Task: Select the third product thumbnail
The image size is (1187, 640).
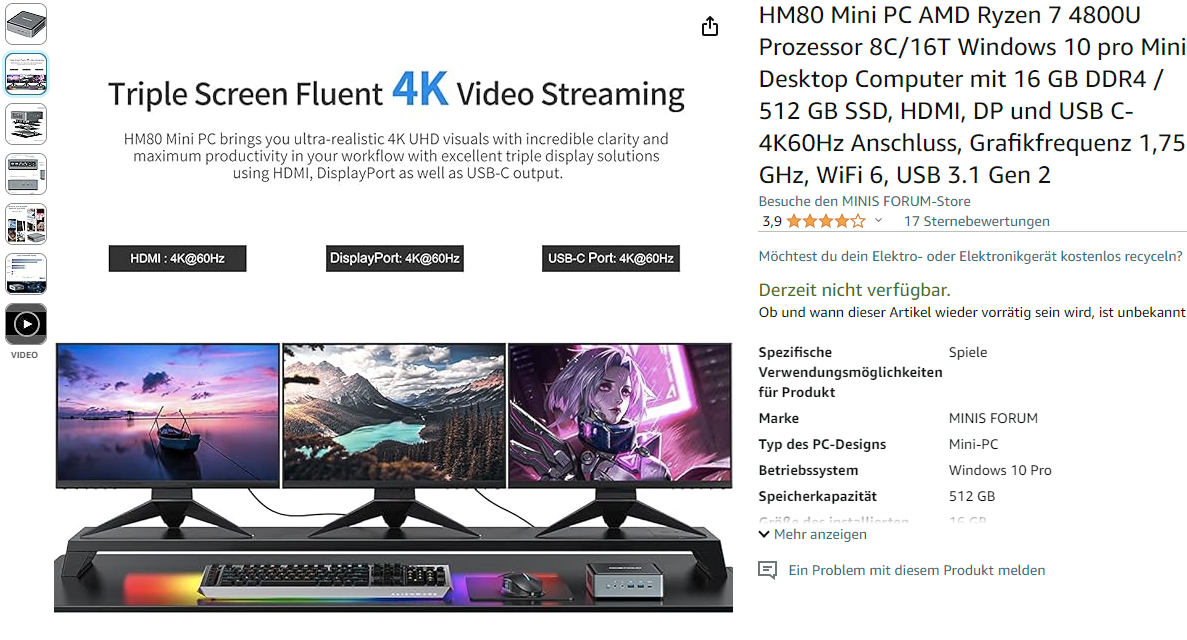Action: pyautogui.click(x=26, y=123)
